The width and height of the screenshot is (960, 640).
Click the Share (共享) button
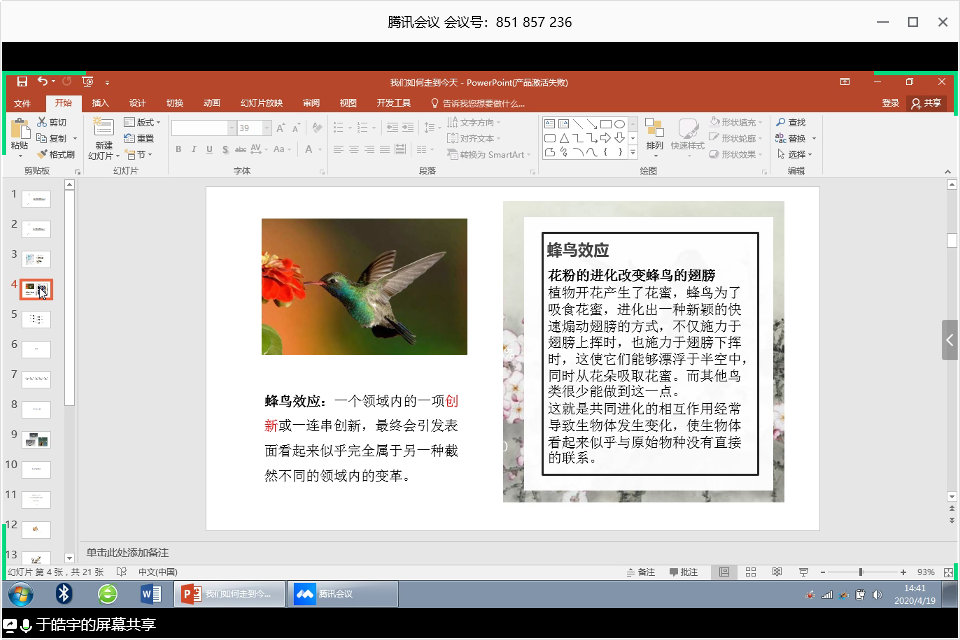tap(925, 103)
